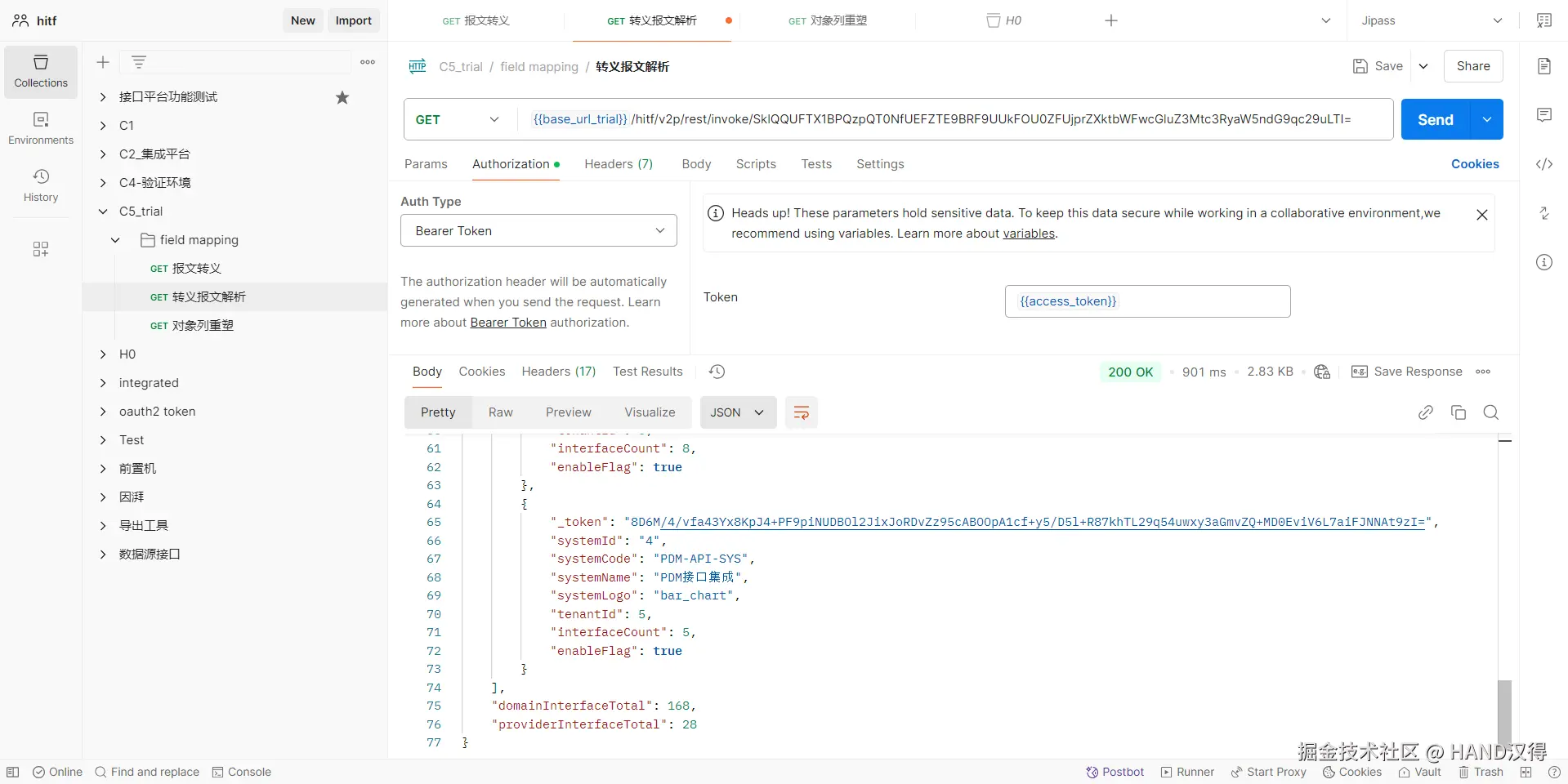Image resolution: width=1568 pixels, height=784 pixels.
Task: Collapse the field mapping folder
Action: (115, 240)
